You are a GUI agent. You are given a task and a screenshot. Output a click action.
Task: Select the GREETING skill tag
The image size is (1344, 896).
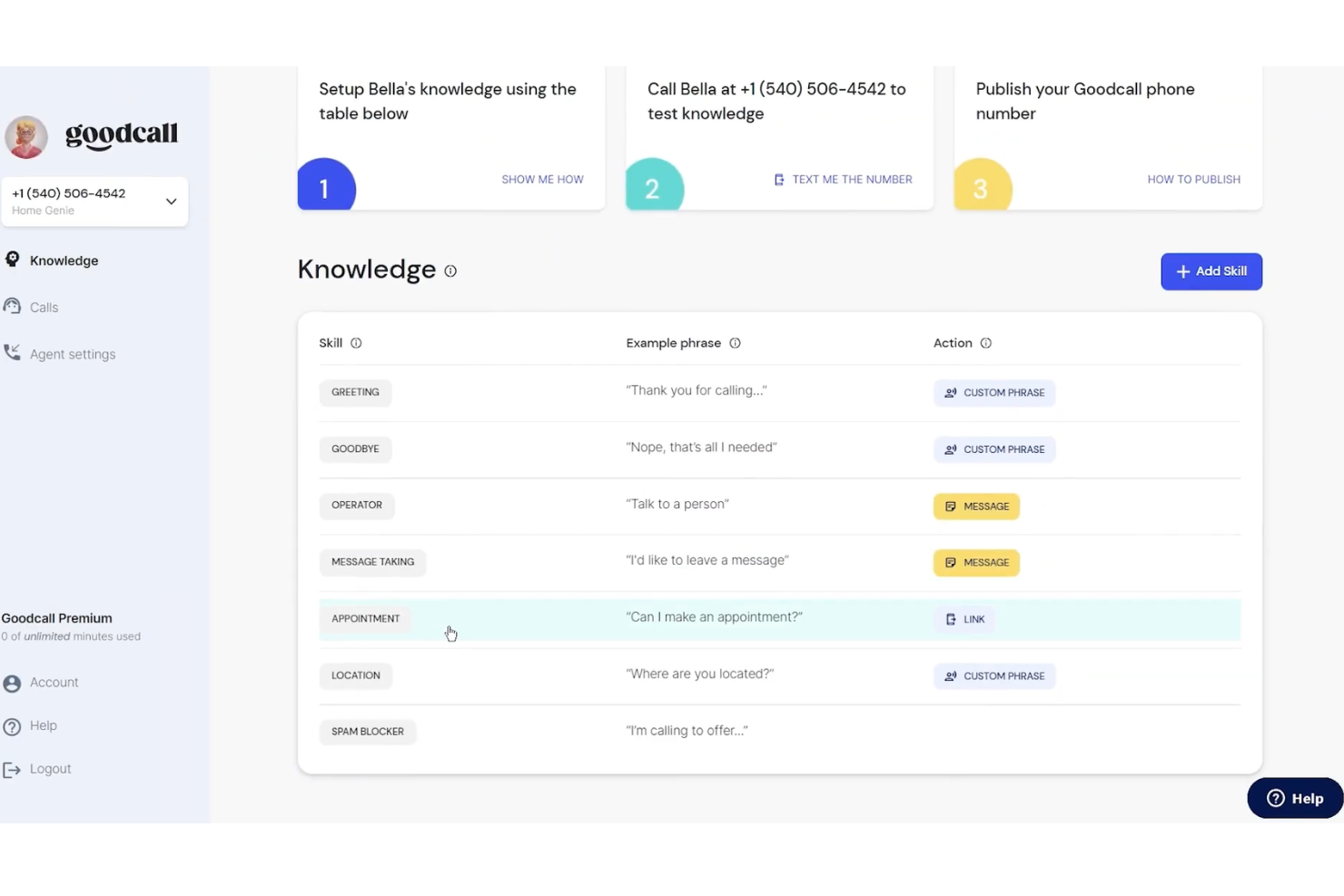point(355,392)
